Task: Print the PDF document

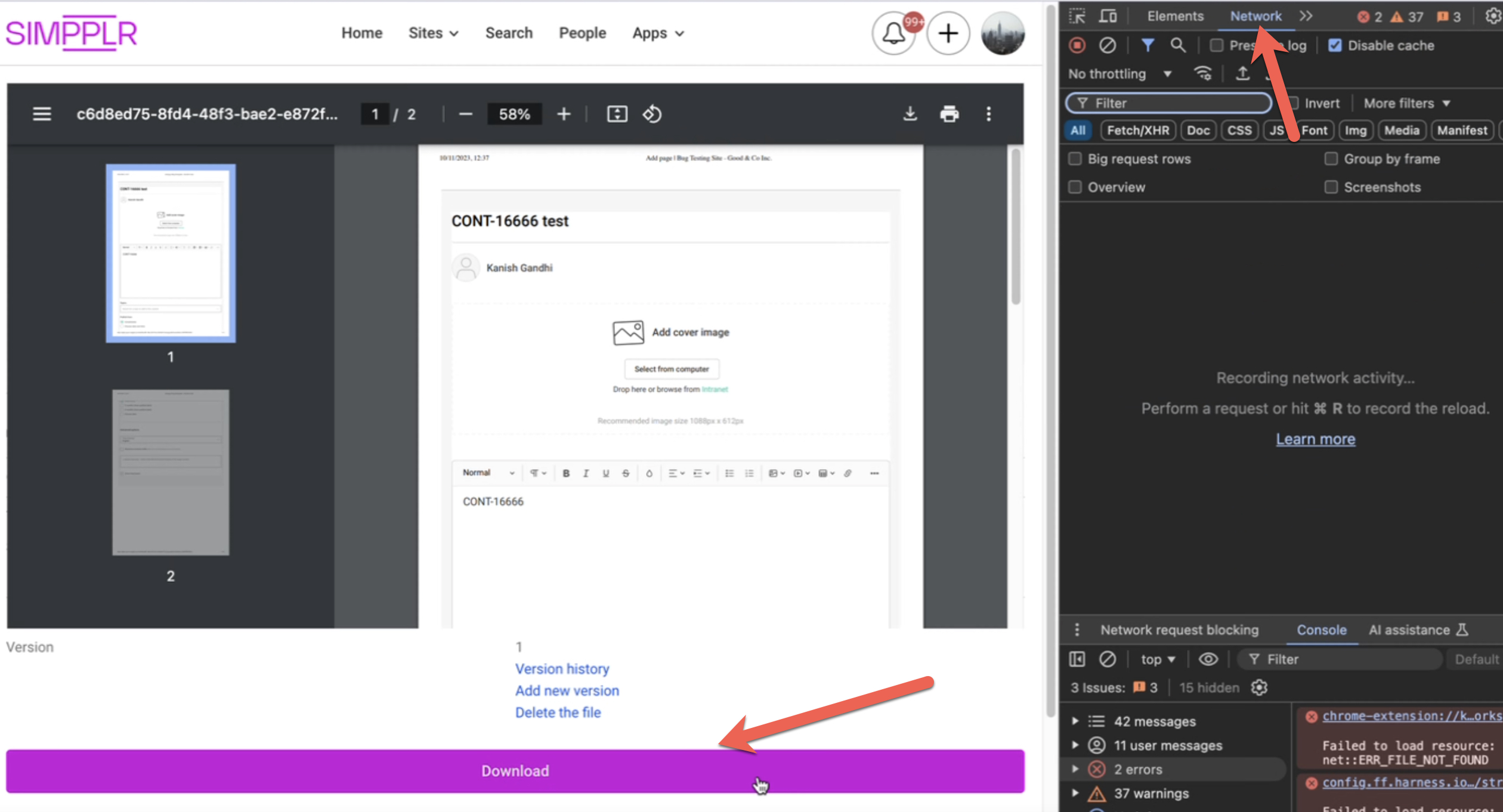Action: 949,113
